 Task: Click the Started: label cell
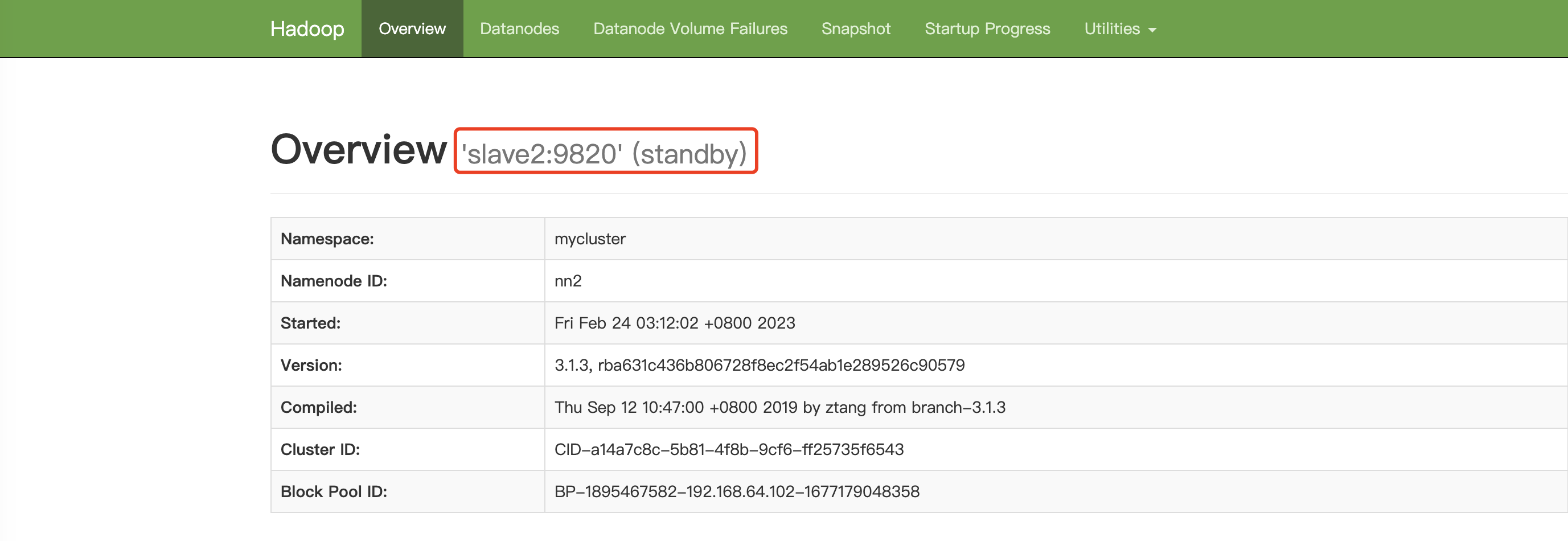407,322
